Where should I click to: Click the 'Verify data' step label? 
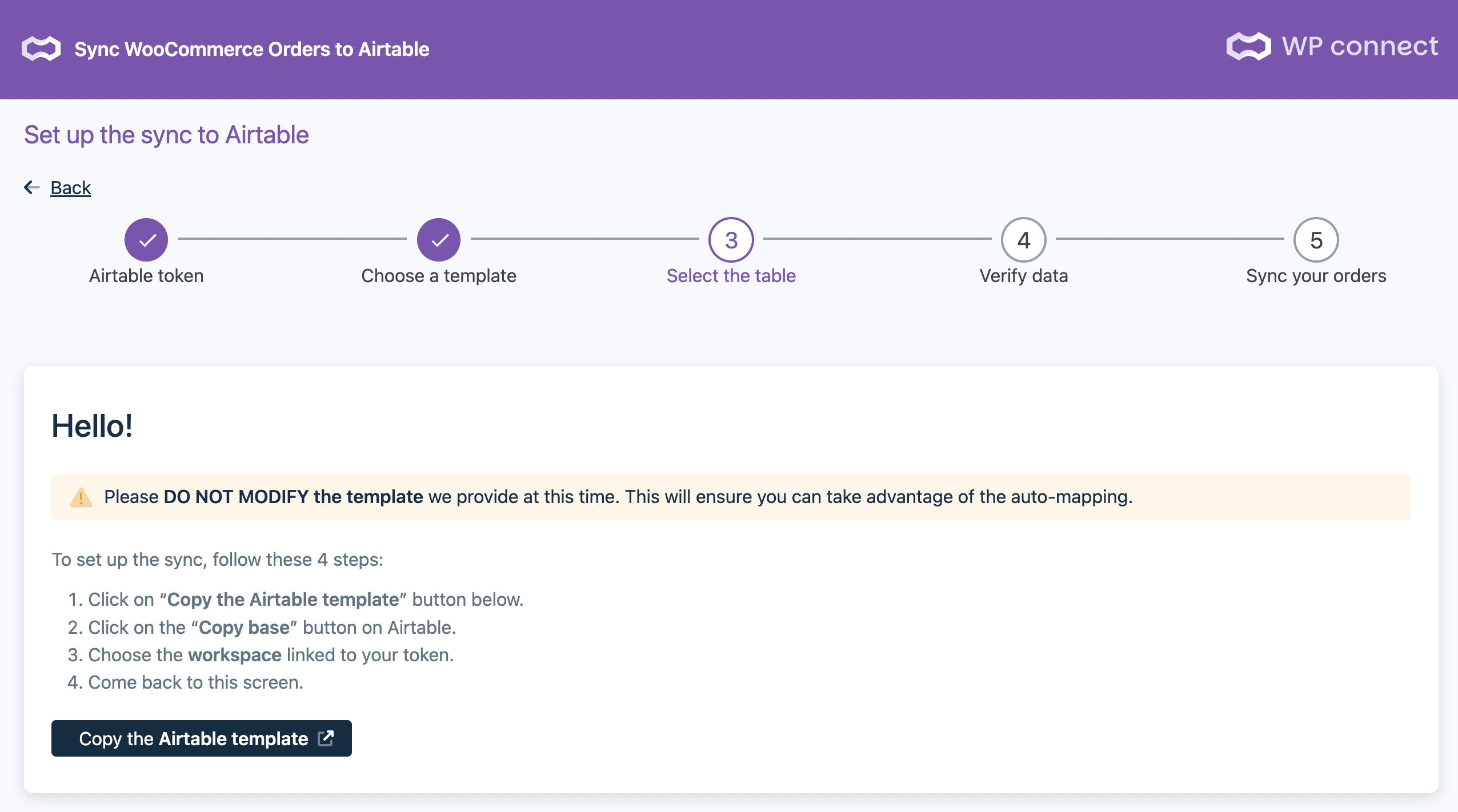point(1024,276)
